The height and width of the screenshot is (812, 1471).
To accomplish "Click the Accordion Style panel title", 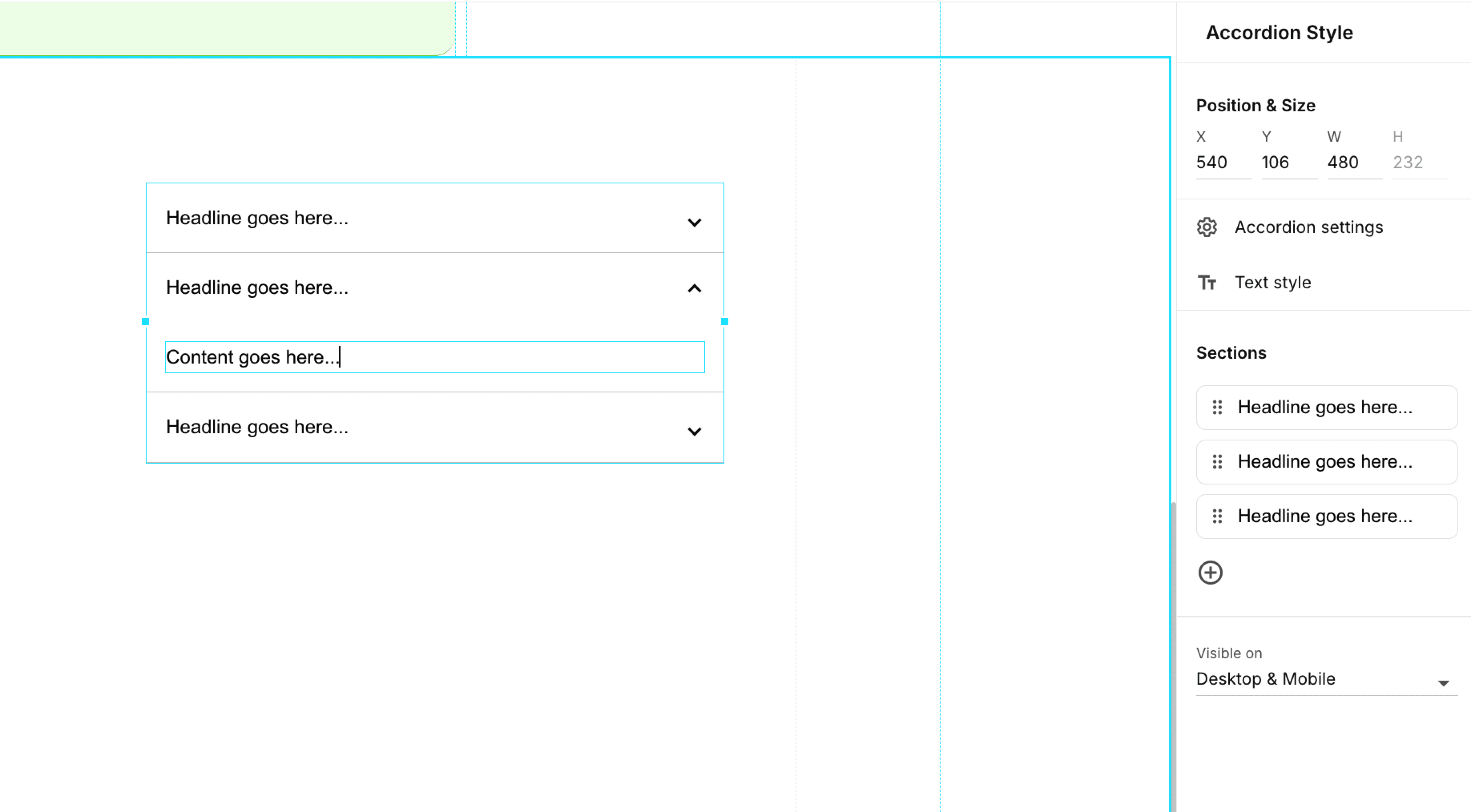I will (x=1279, y=32).
